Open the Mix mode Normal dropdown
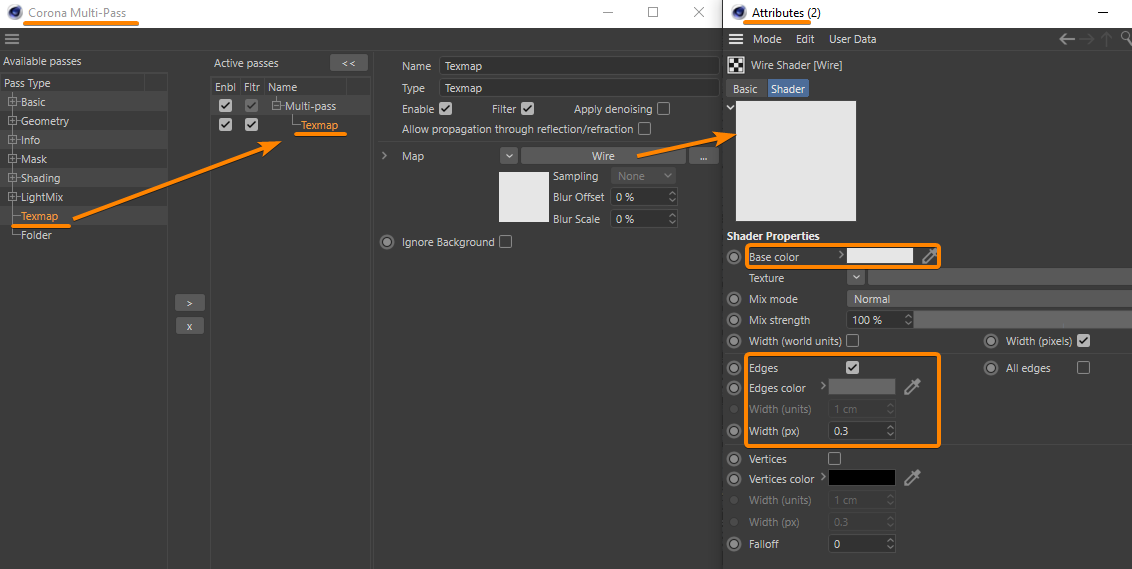This screenshot has width=1132, height=569. tap(989, 299)
